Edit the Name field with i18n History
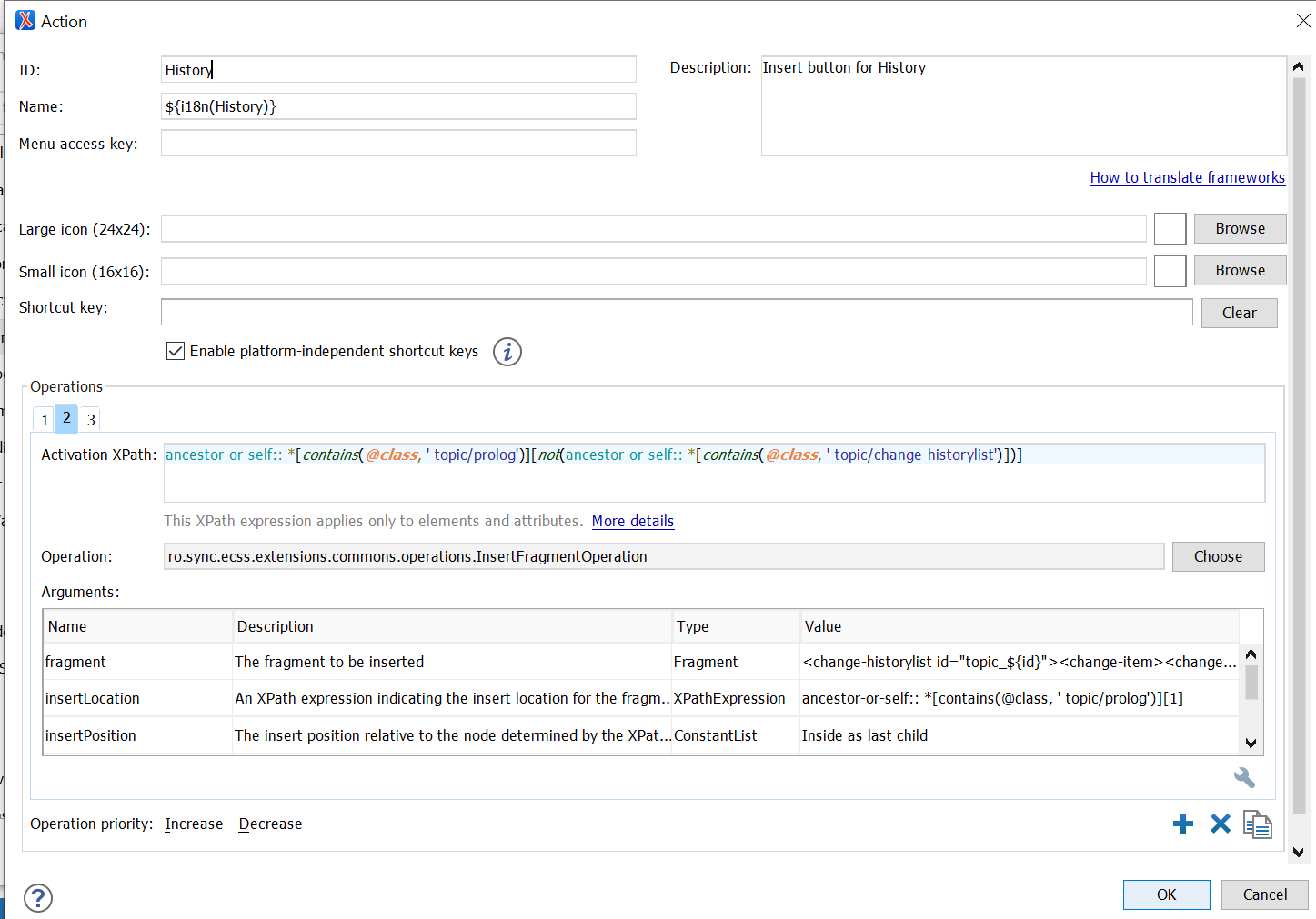 [x=398, y=106]
